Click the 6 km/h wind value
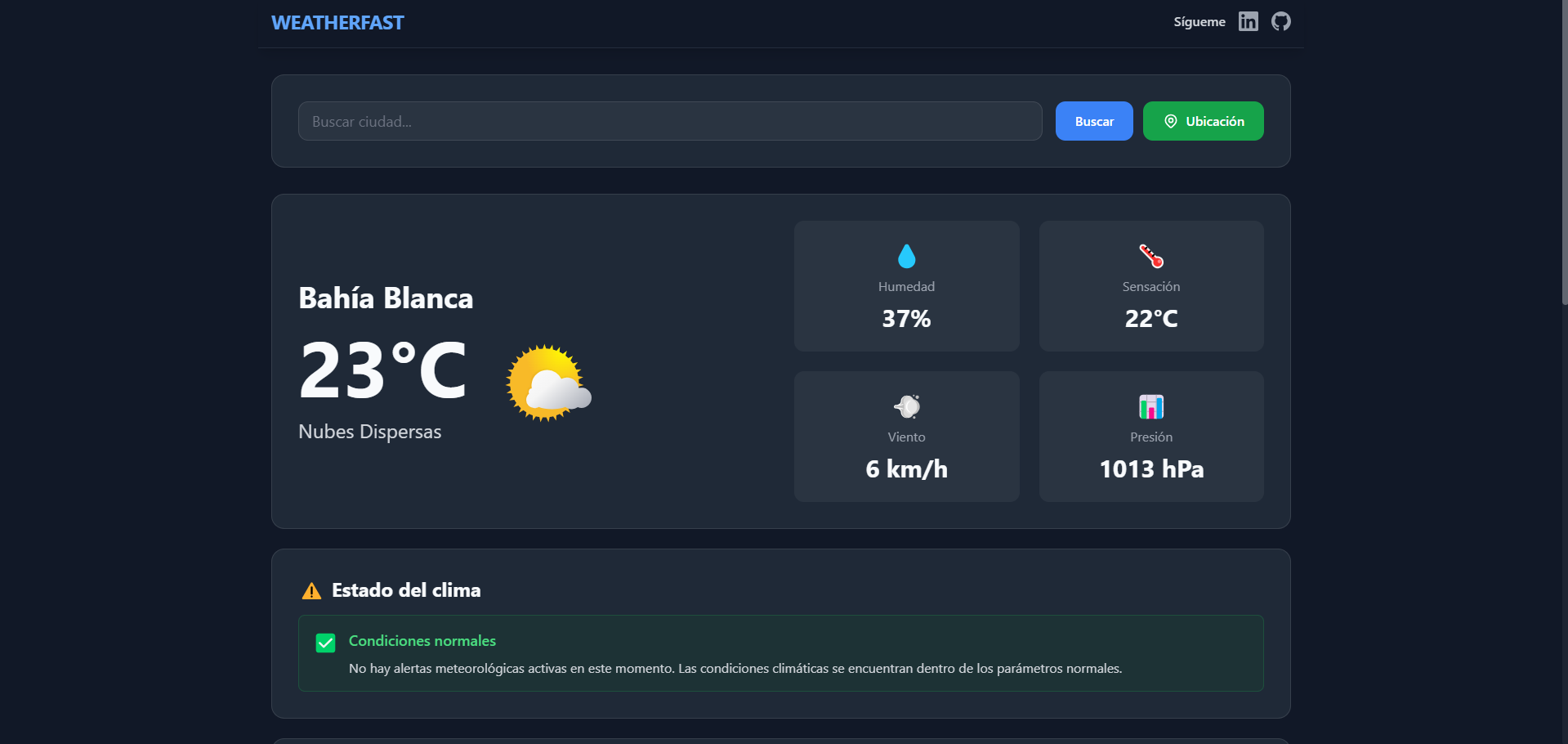1568x744 pixels. click(906, 469)
